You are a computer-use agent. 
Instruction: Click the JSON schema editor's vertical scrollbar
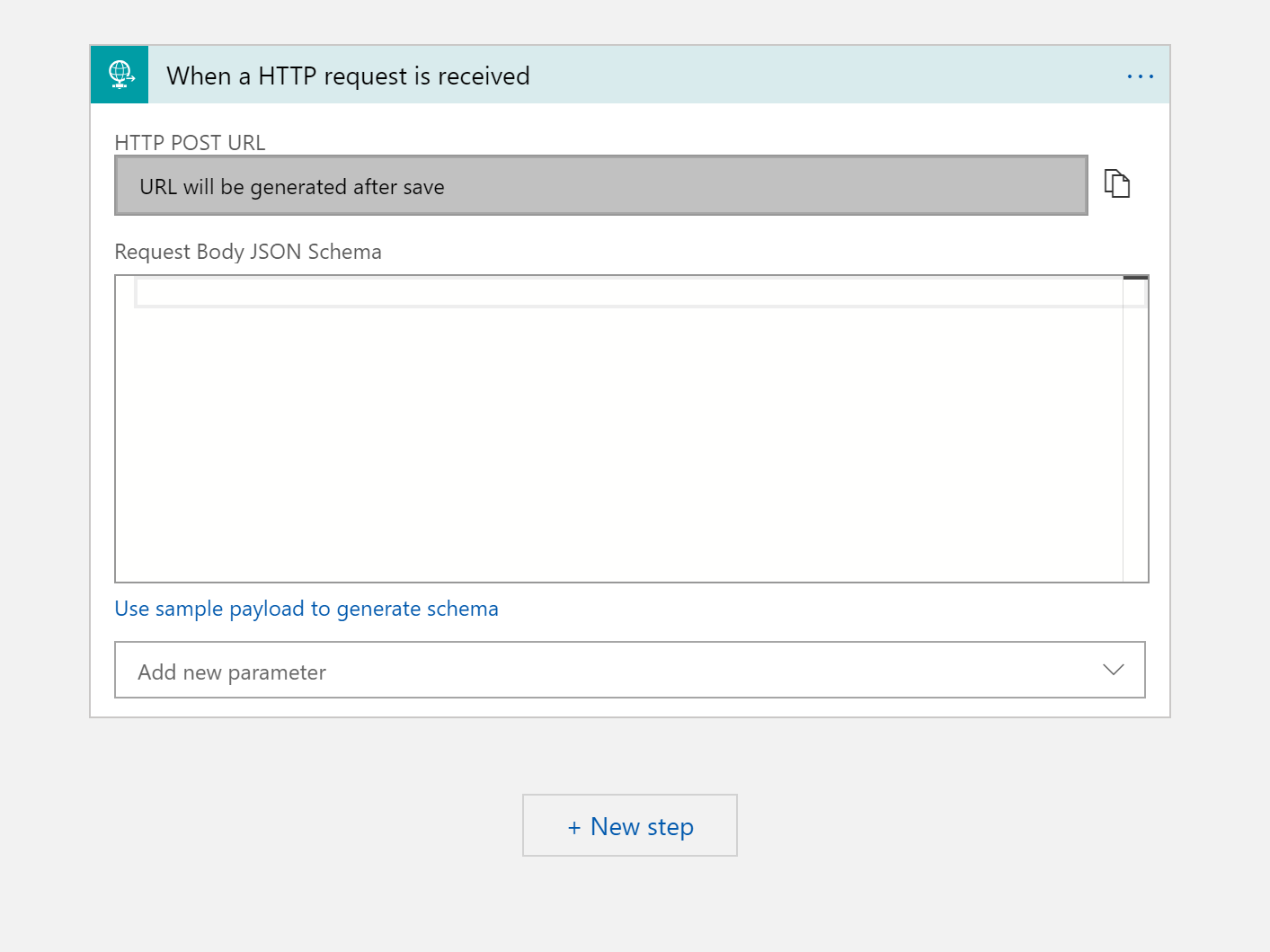pos(1136,429)
